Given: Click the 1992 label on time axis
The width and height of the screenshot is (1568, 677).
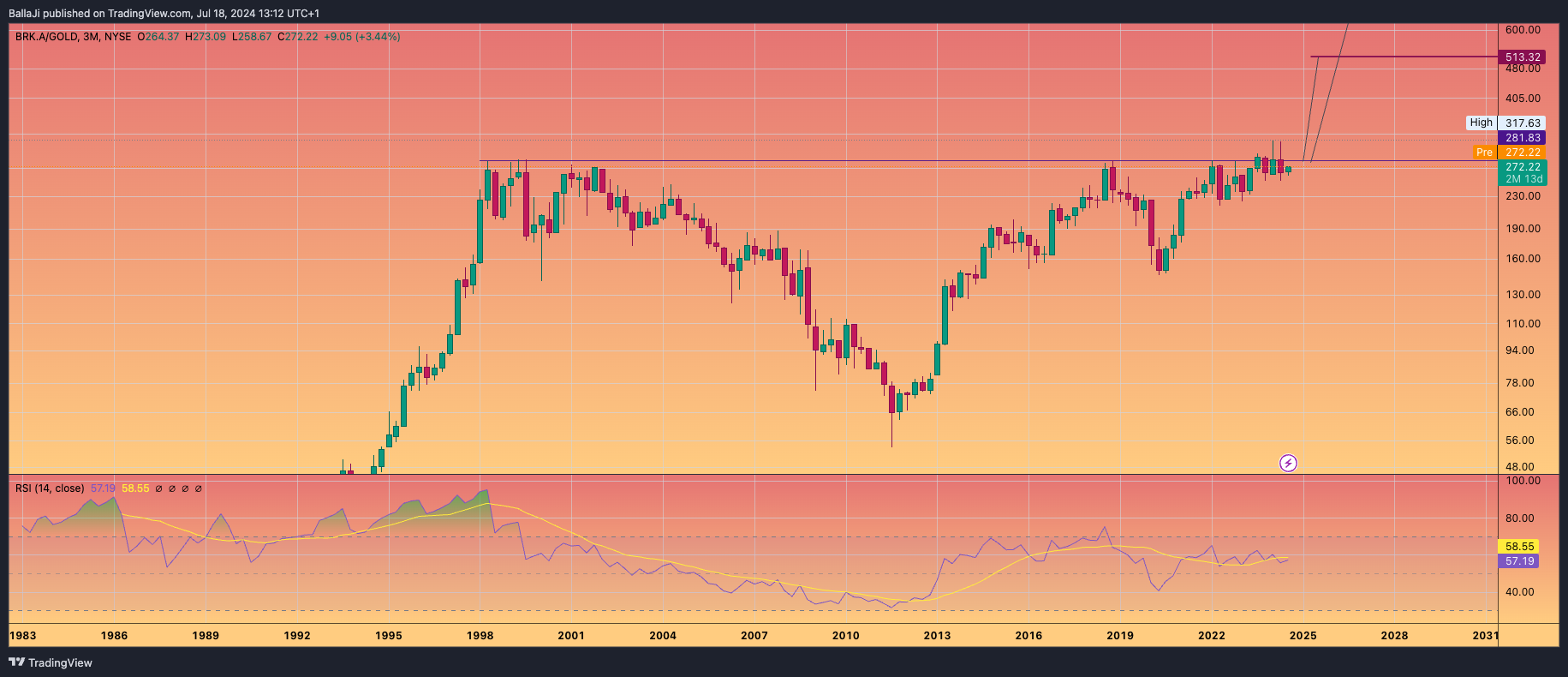Looking at the screenshot, I should tap(297, 636).
